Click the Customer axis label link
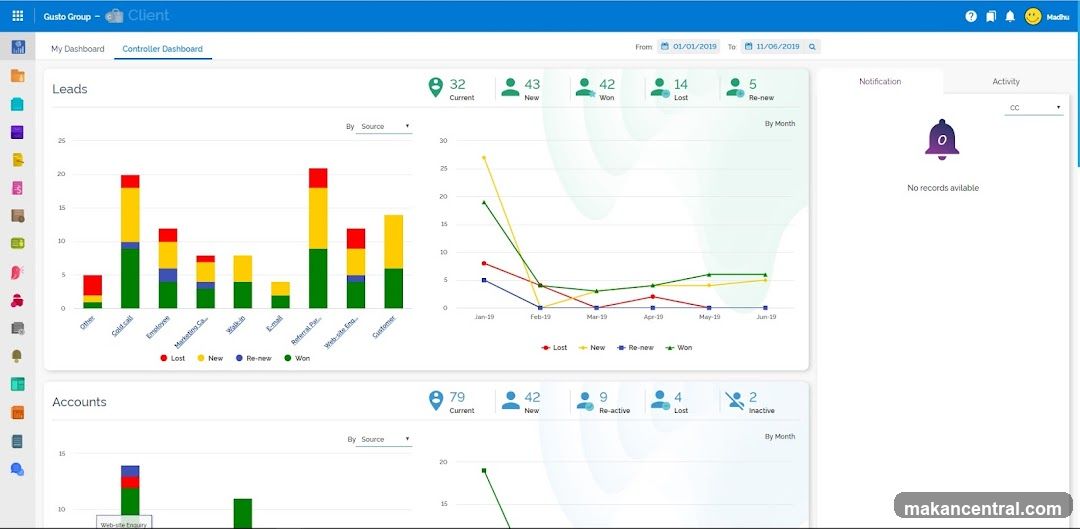The image size is (1080, 529). click(x=386, y=326)
